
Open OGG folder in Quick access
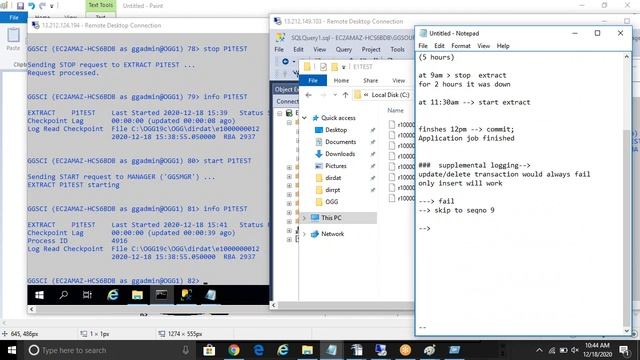coord(331,202)
